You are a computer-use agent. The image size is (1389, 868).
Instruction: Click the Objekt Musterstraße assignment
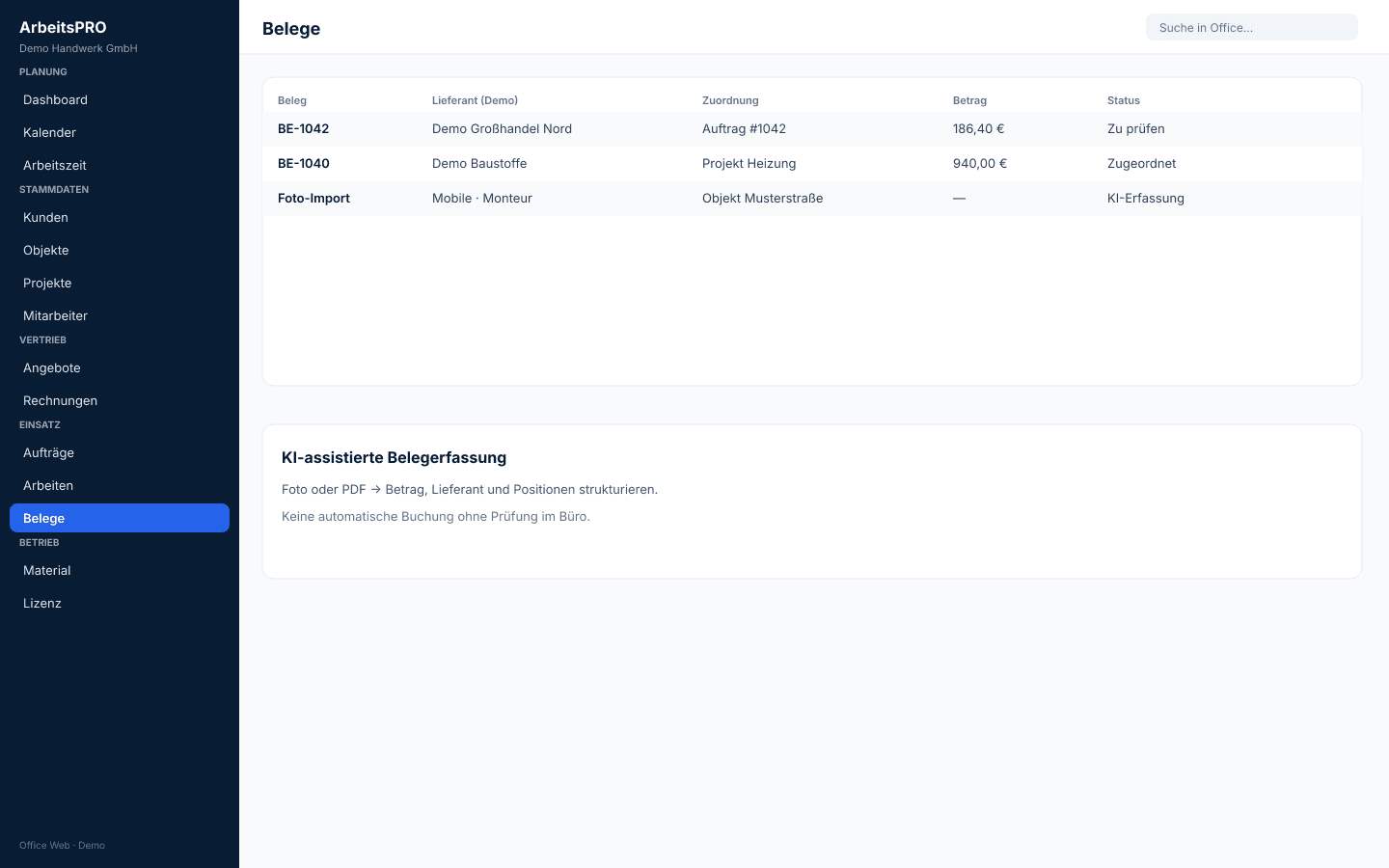[x=763, y=199]
